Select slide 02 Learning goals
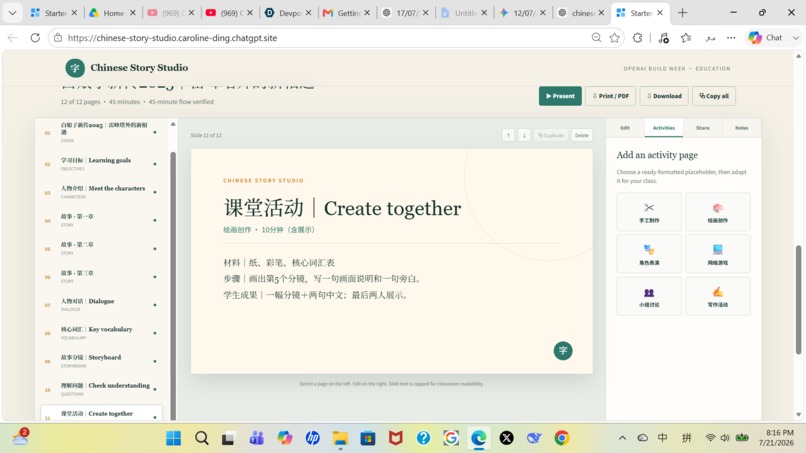The height and width of the screenshot is (453, 806). point(101,164)
